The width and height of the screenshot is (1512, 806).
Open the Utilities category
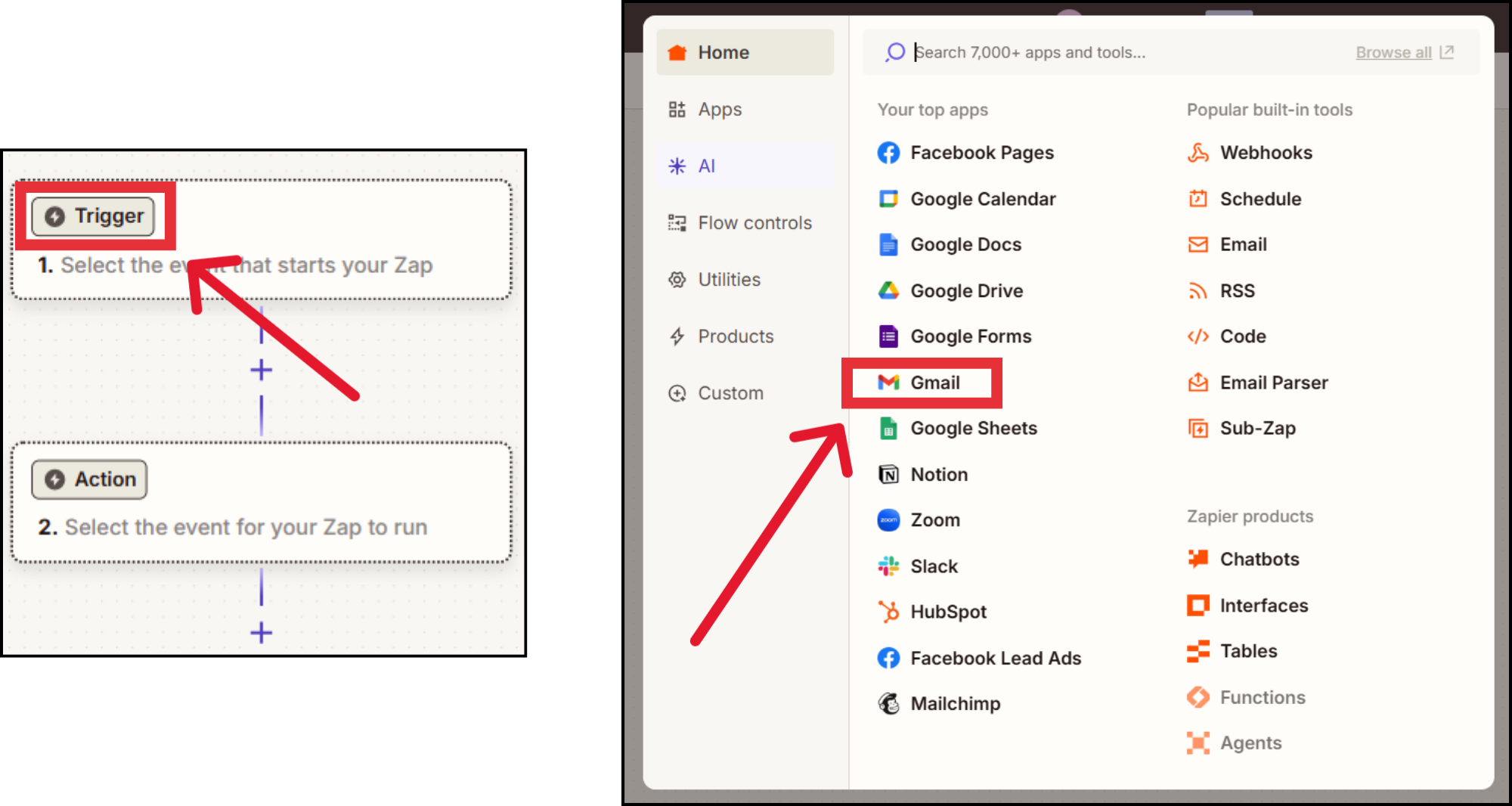point(745,279)
